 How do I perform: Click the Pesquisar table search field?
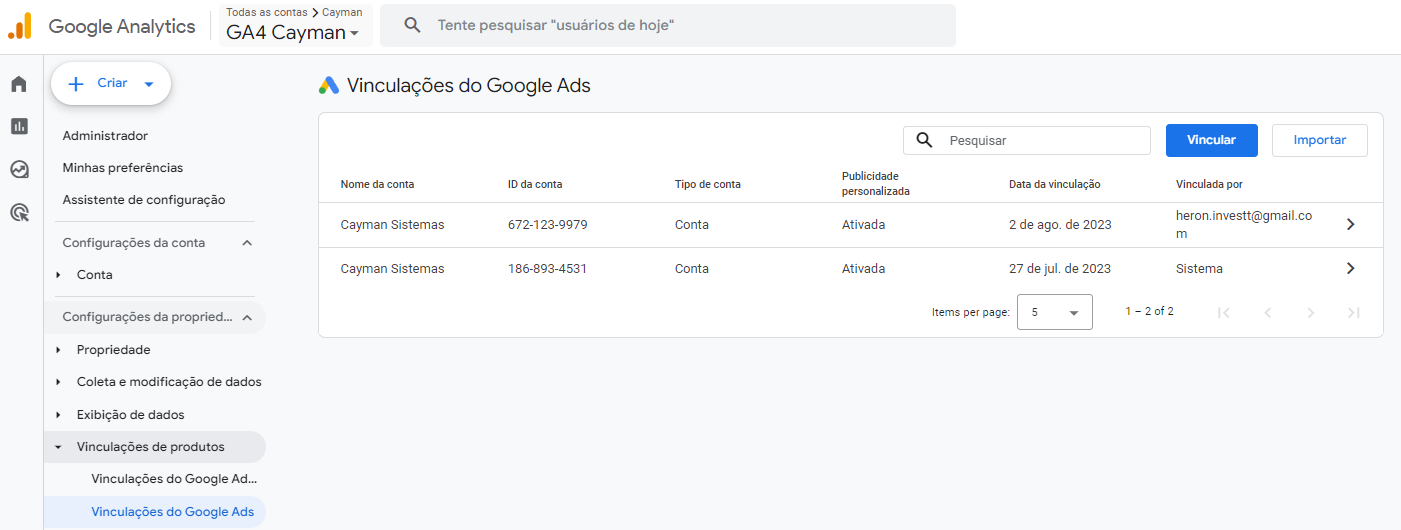point(1027,140)
